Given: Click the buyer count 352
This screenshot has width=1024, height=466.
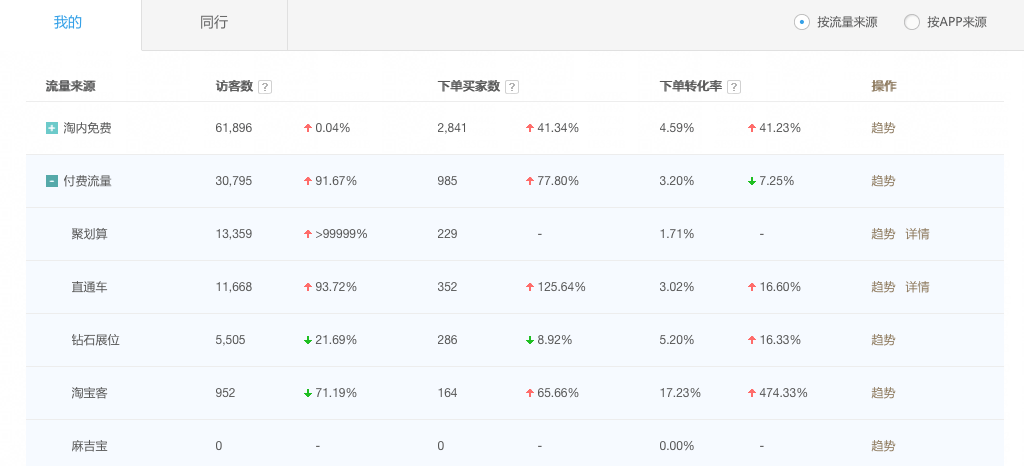Looking at the screenshot, I should pos(447,287).
